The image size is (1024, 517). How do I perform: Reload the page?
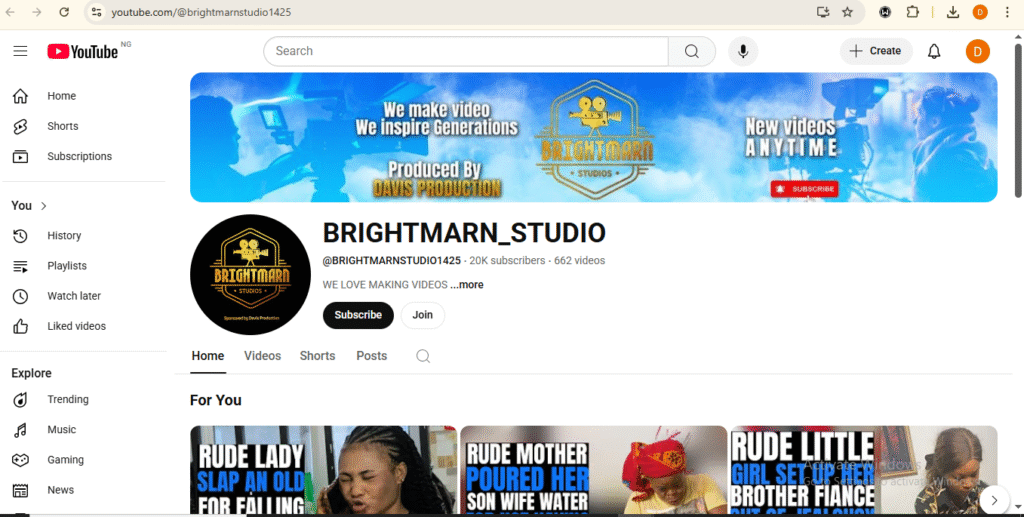point(64,12)
